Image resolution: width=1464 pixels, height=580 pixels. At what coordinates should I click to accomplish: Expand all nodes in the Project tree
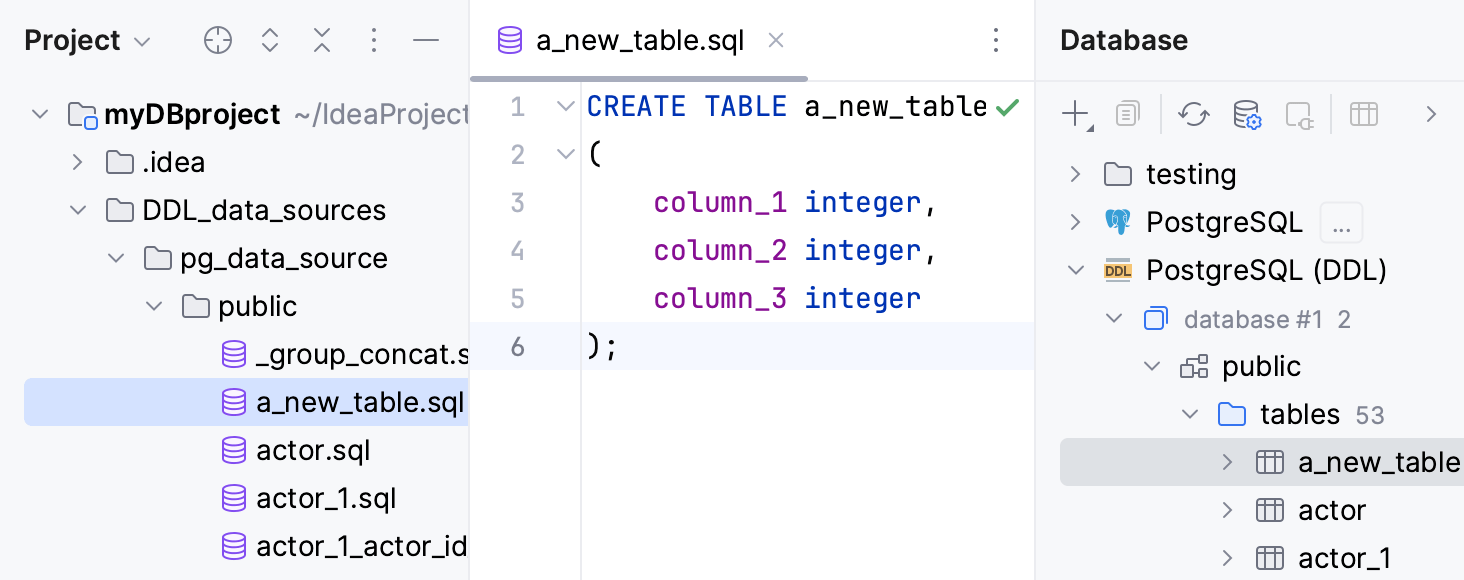pos(269,40)
